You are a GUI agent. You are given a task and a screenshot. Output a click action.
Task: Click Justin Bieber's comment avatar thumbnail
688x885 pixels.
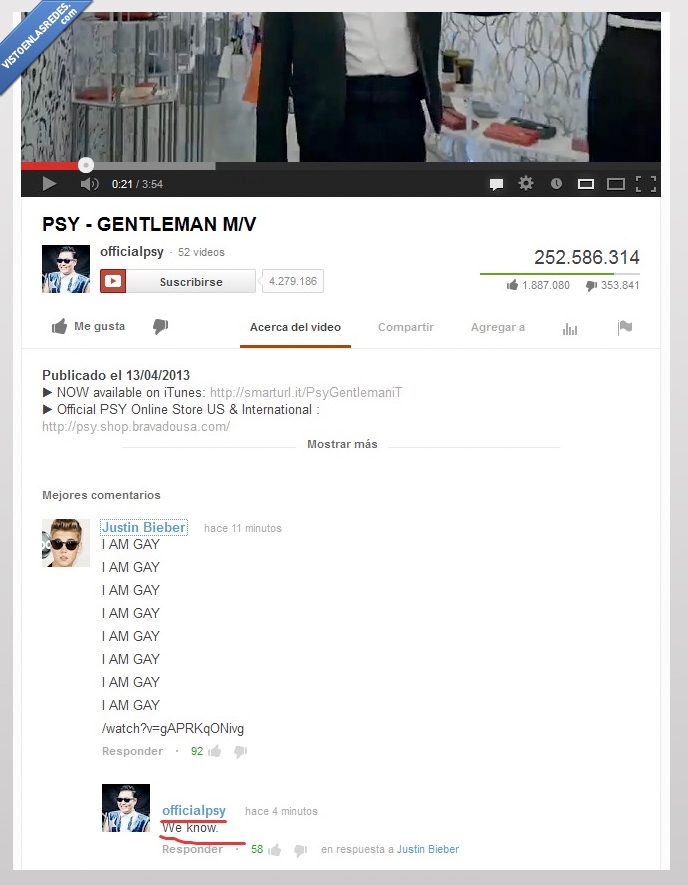[66, 543]
